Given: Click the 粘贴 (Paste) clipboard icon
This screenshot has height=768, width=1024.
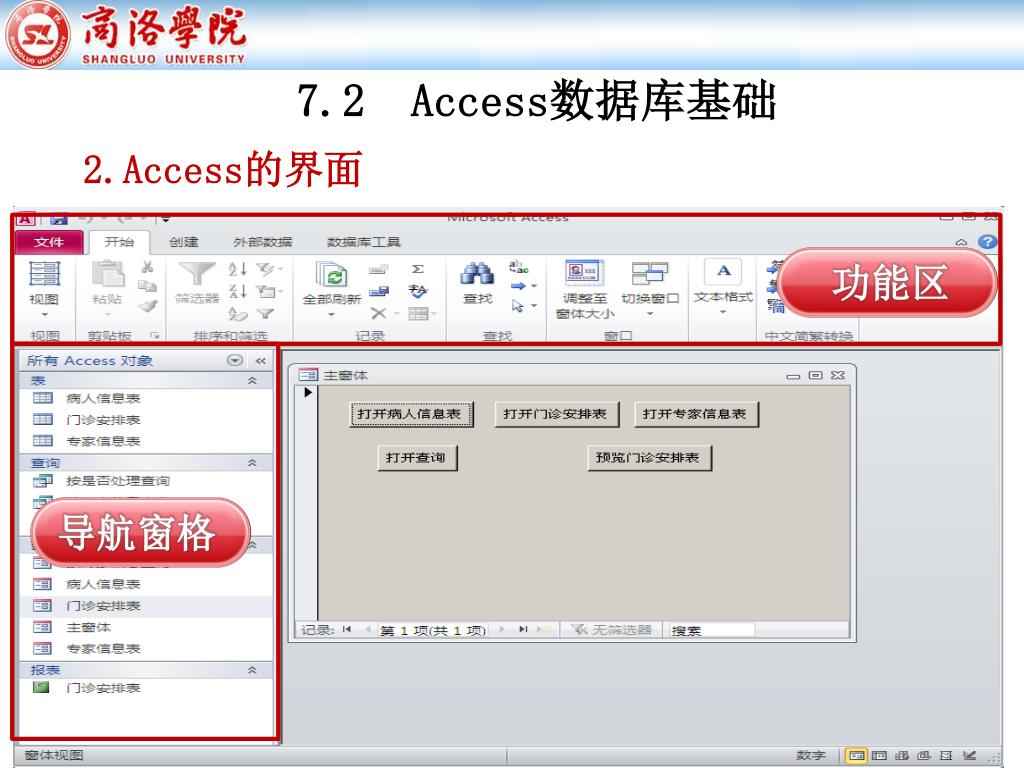Looking at the screenshot, I should [x=107, y=273].
